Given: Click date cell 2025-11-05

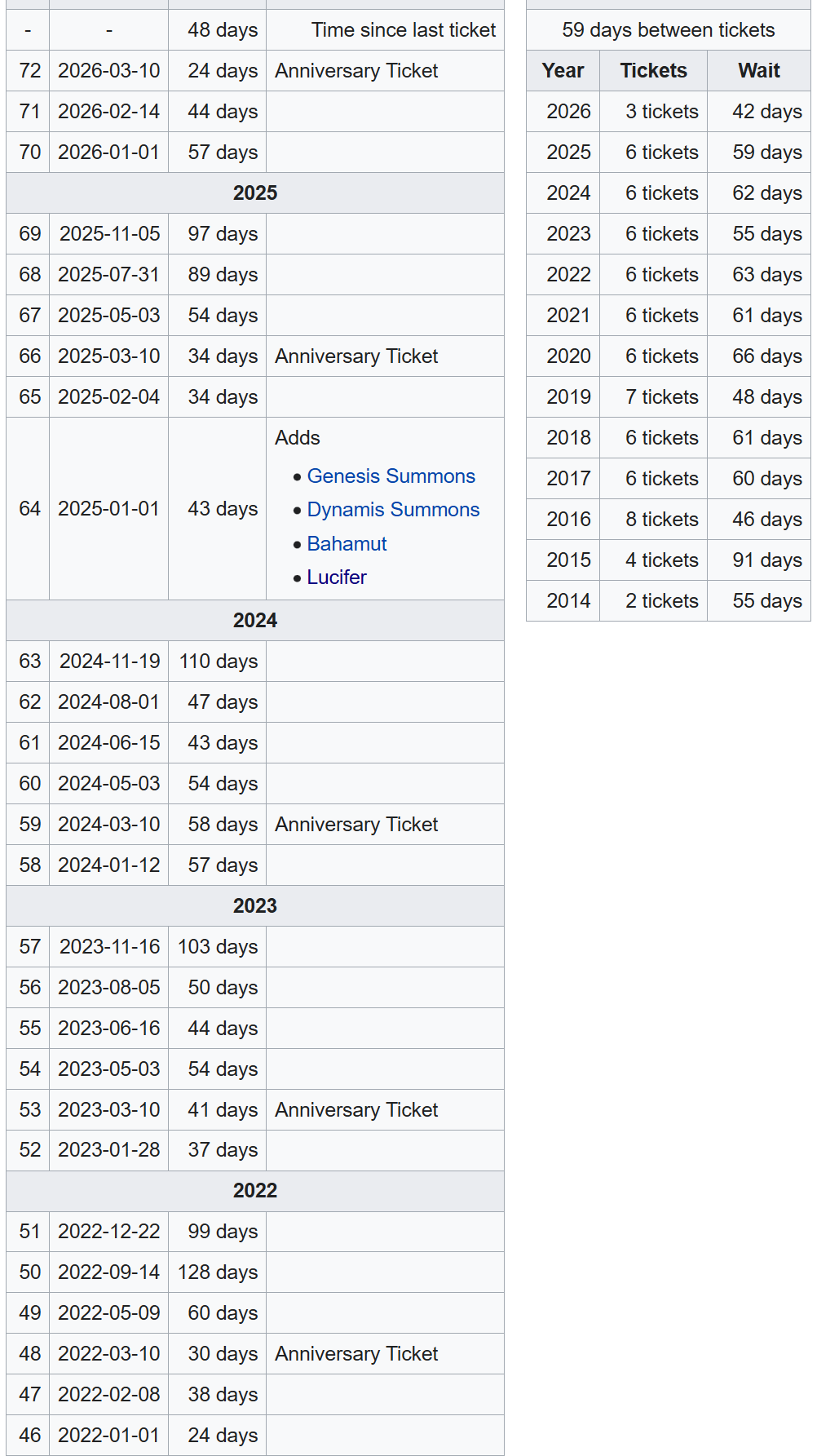Looking at the screenshot, I should 108,234.
